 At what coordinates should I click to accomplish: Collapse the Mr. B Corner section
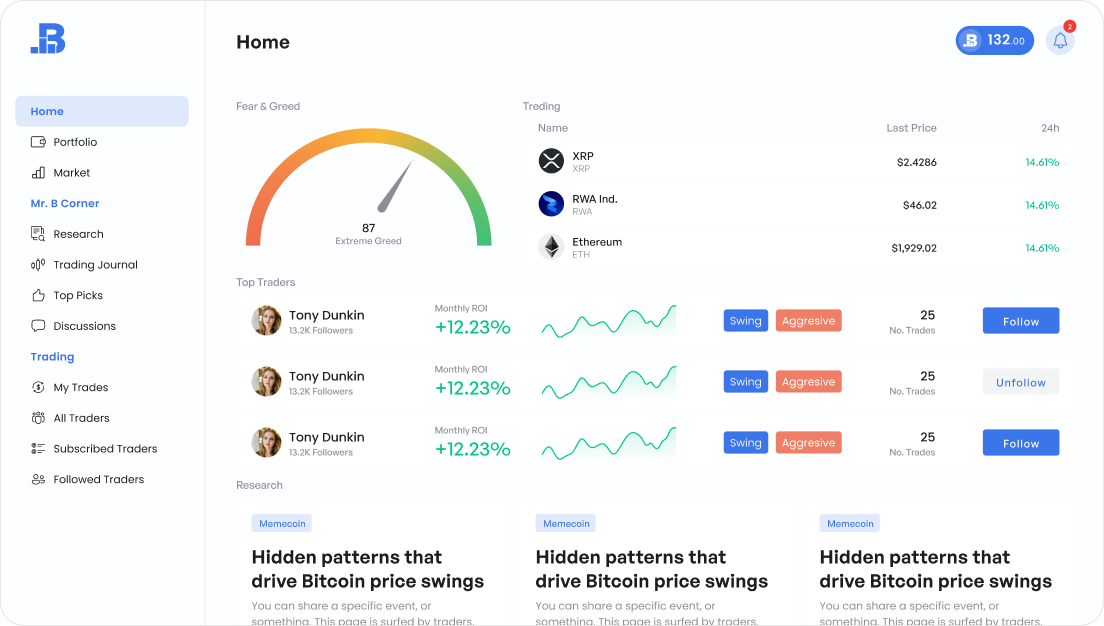coord(65,203)
